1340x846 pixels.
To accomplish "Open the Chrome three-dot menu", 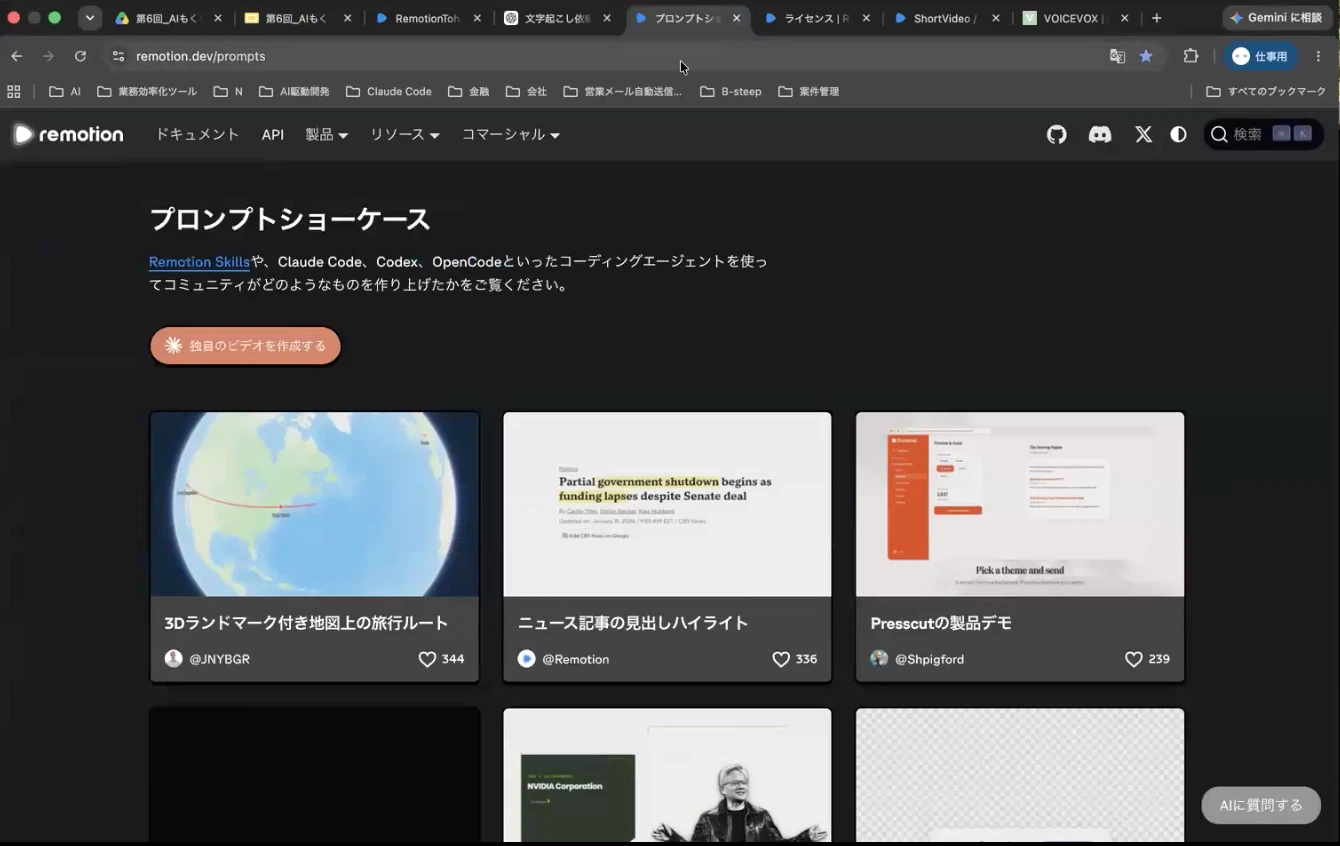I will 1318,56.
